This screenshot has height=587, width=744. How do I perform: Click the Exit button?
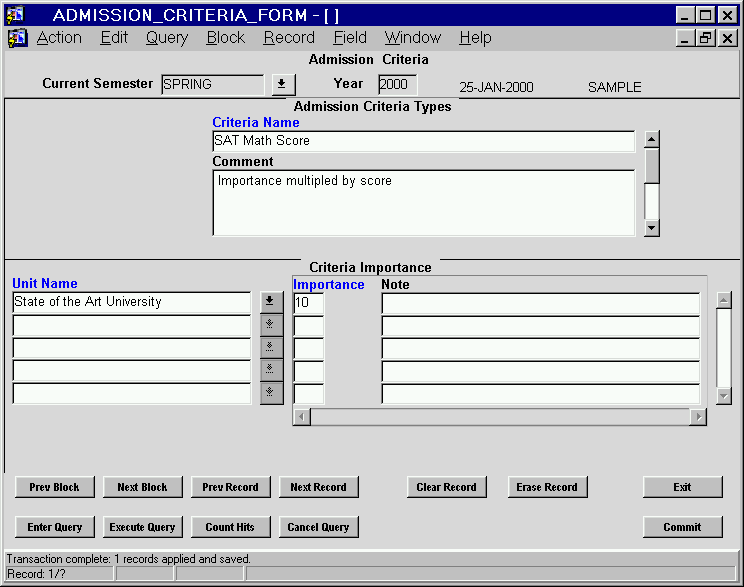tap(682, 487)
